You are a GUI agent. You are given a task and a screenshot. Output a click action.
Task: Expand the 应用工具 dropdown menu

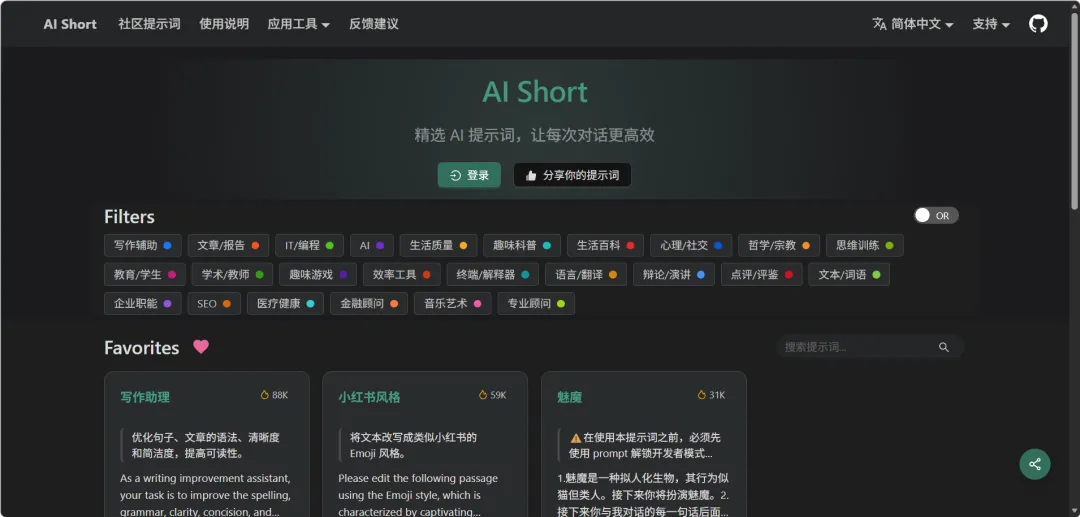coord(298,24)
